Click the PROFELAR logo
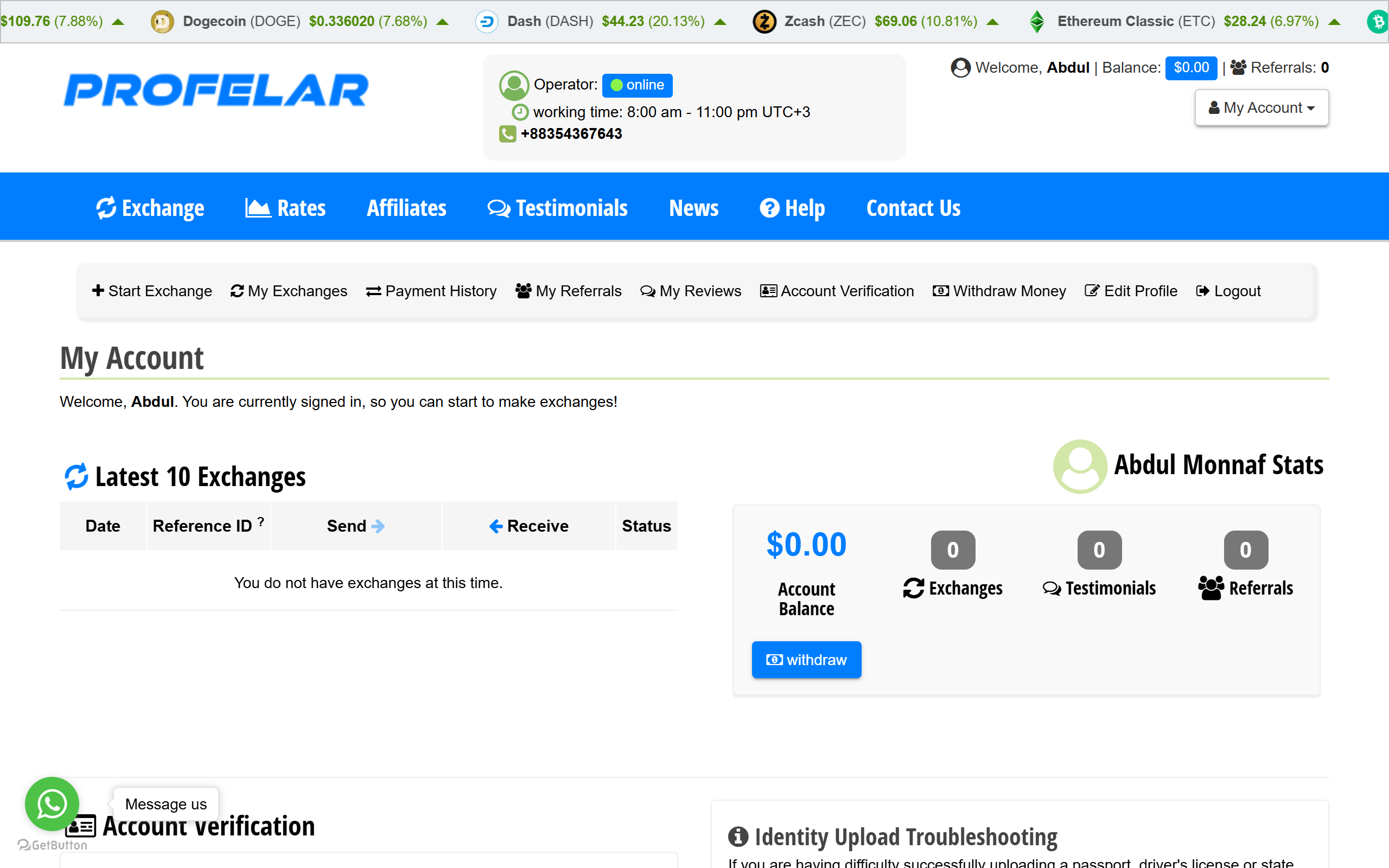The height and width of the screenshot is (868, 1389). click(216, 90)
